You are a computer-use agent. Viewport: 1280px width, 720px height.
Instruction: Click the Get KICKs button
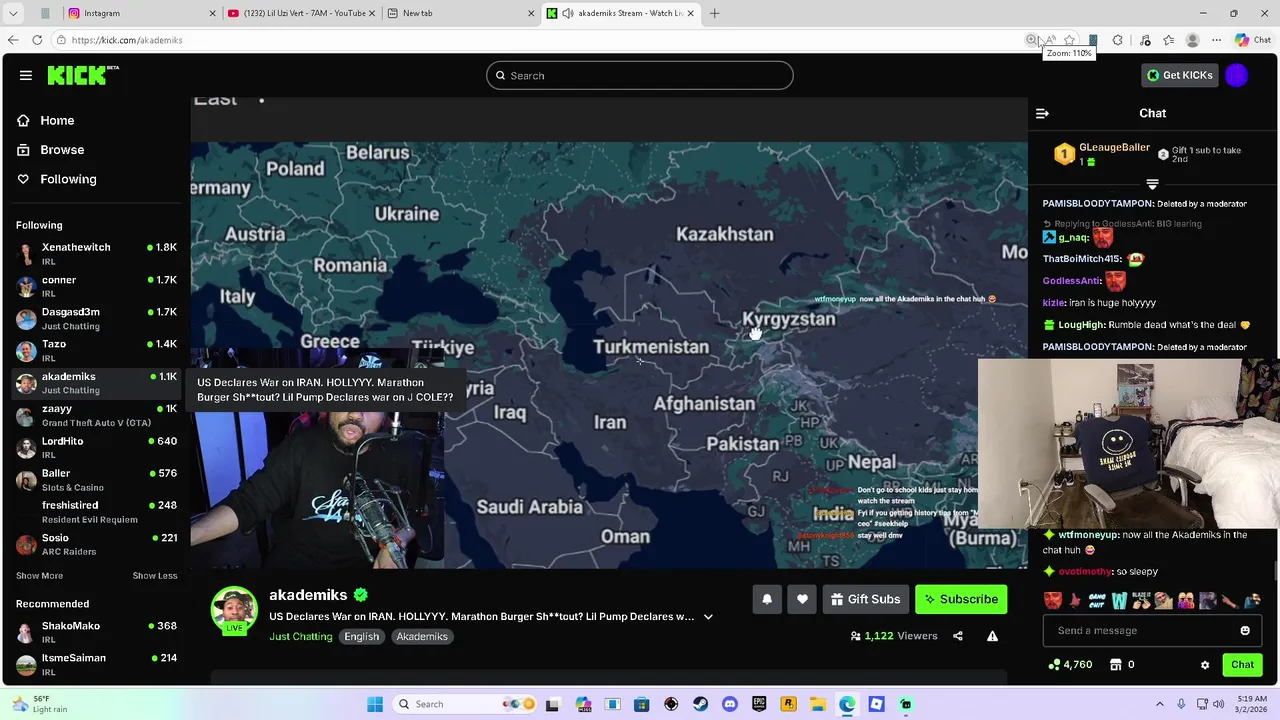(1180, 75)
